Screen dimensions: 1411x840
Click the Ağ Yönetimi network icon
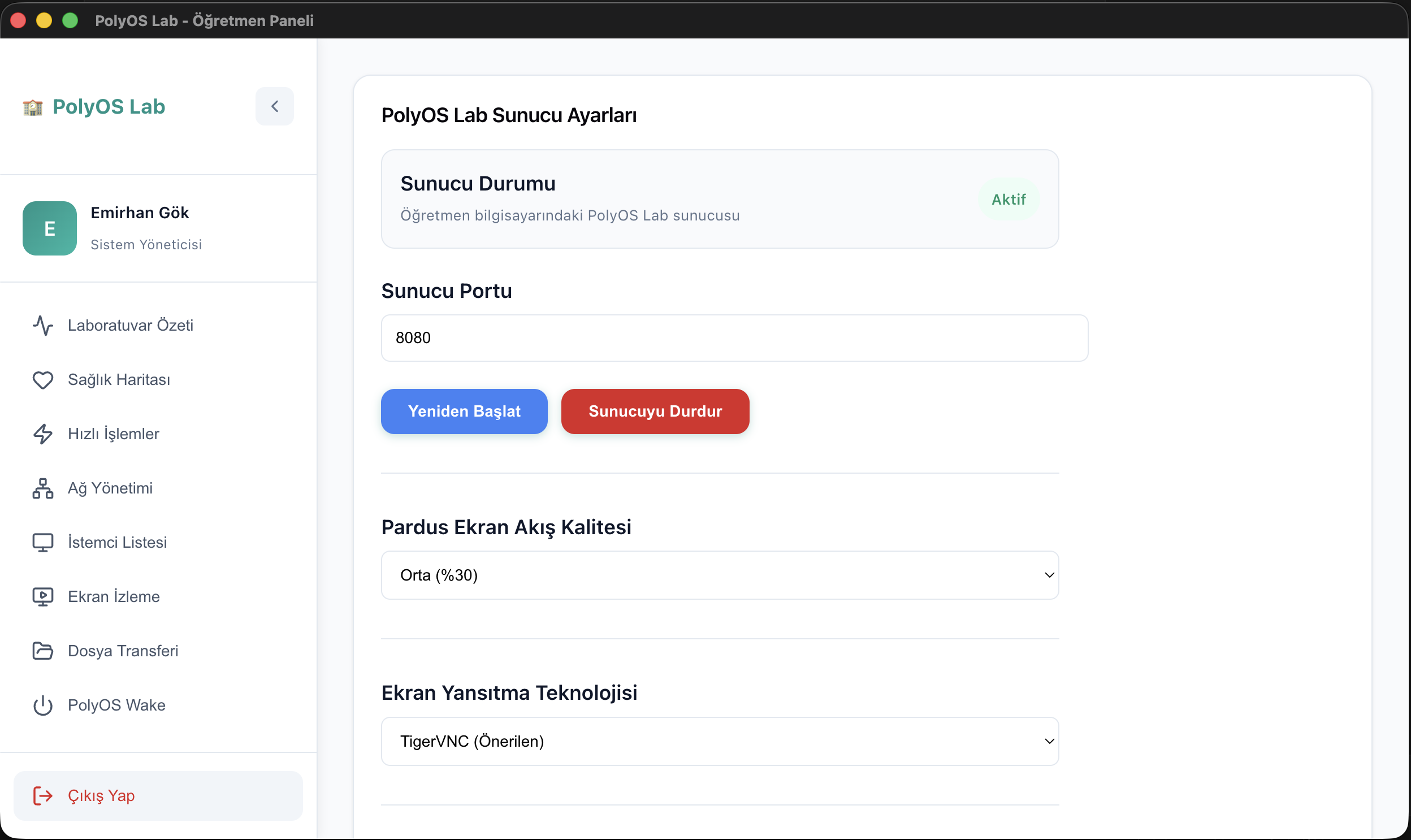tap(43, 488)
